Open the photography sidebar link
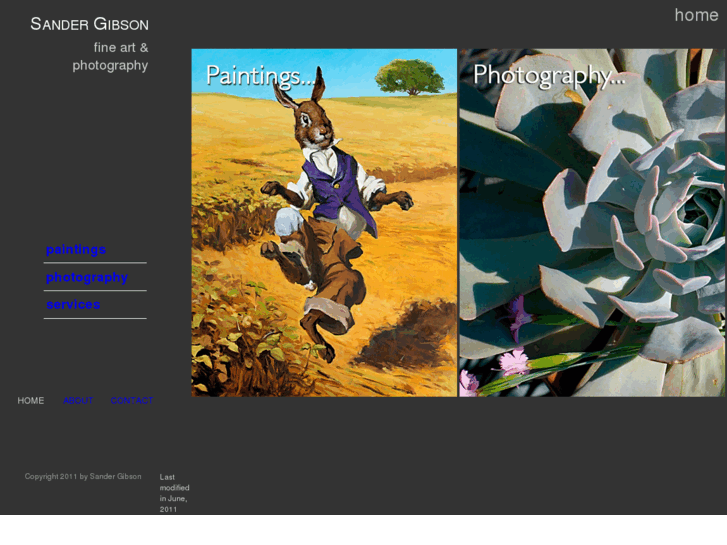 87,277
